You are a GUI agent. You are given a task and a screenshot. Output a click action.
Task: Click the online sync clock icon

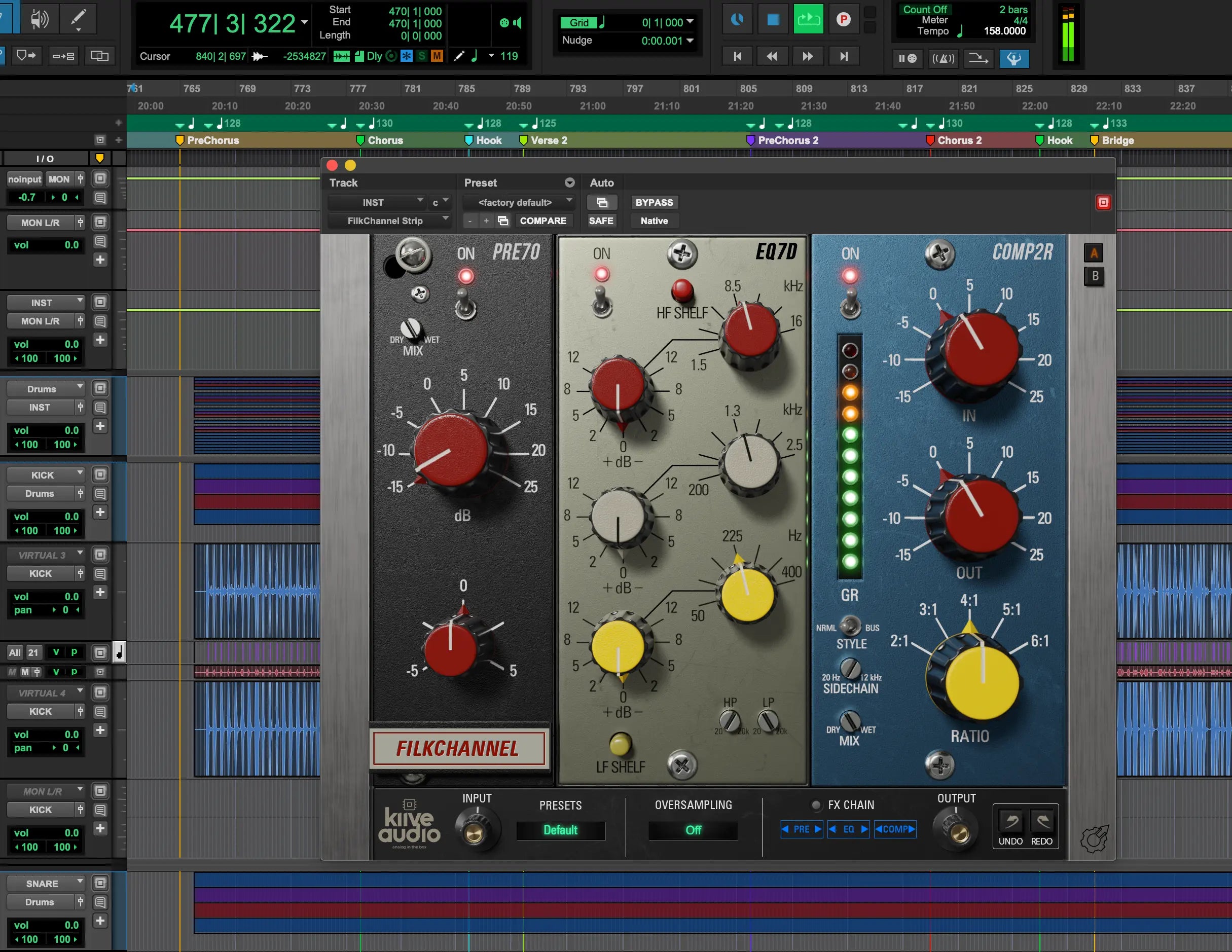pos(737,20)
